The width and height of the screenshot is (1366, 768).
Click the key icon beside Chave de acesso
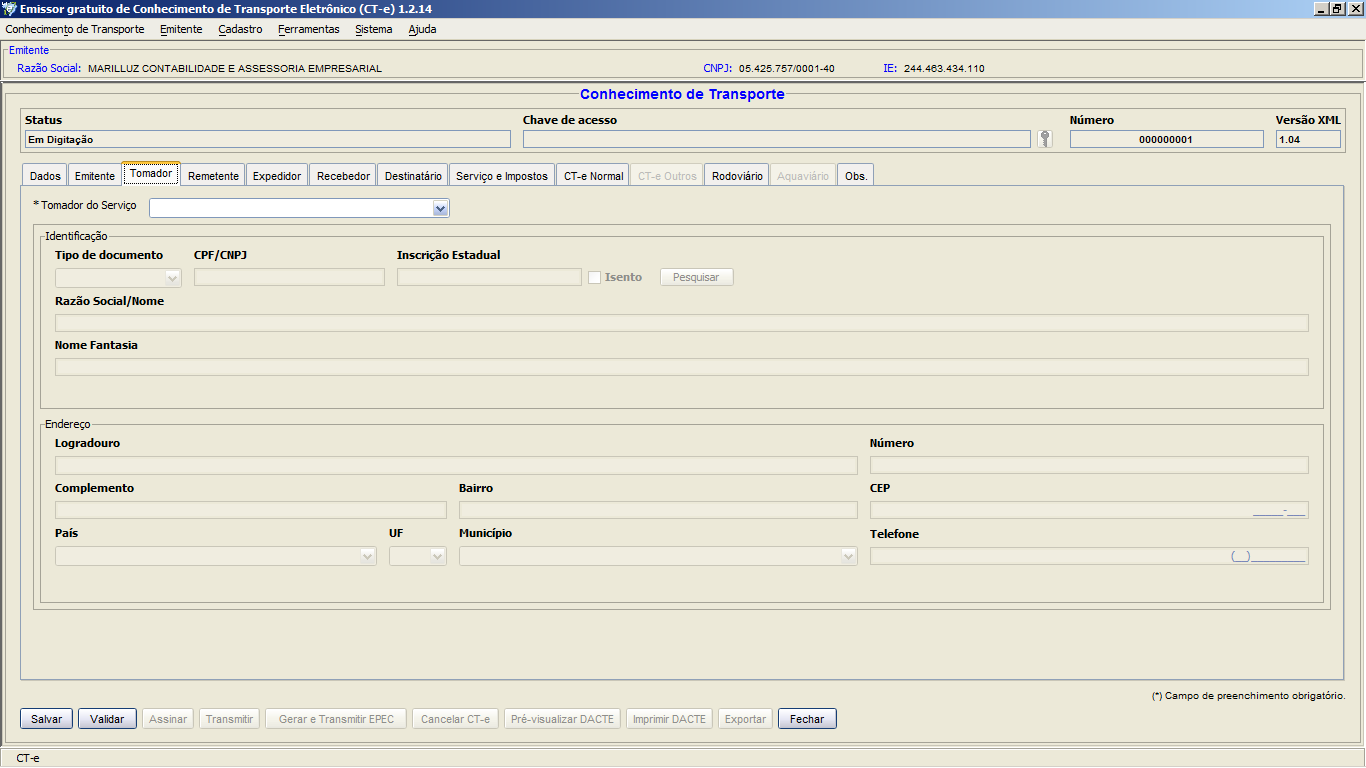coord(1045,139)
